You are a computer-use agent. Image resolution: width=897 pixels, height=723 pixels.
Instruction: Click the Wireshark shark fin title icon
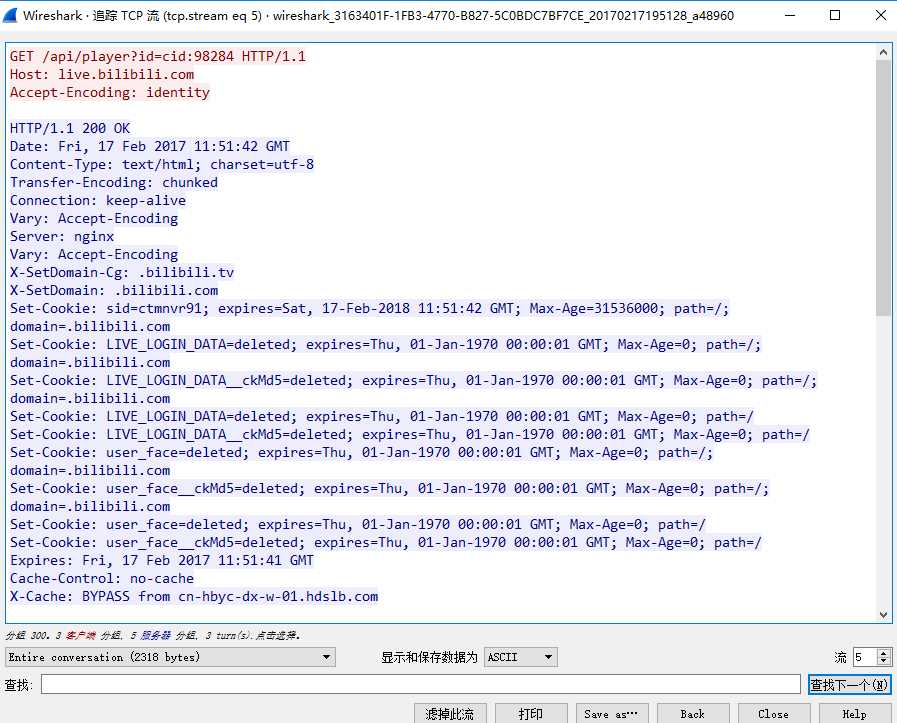tap(10, 15)
